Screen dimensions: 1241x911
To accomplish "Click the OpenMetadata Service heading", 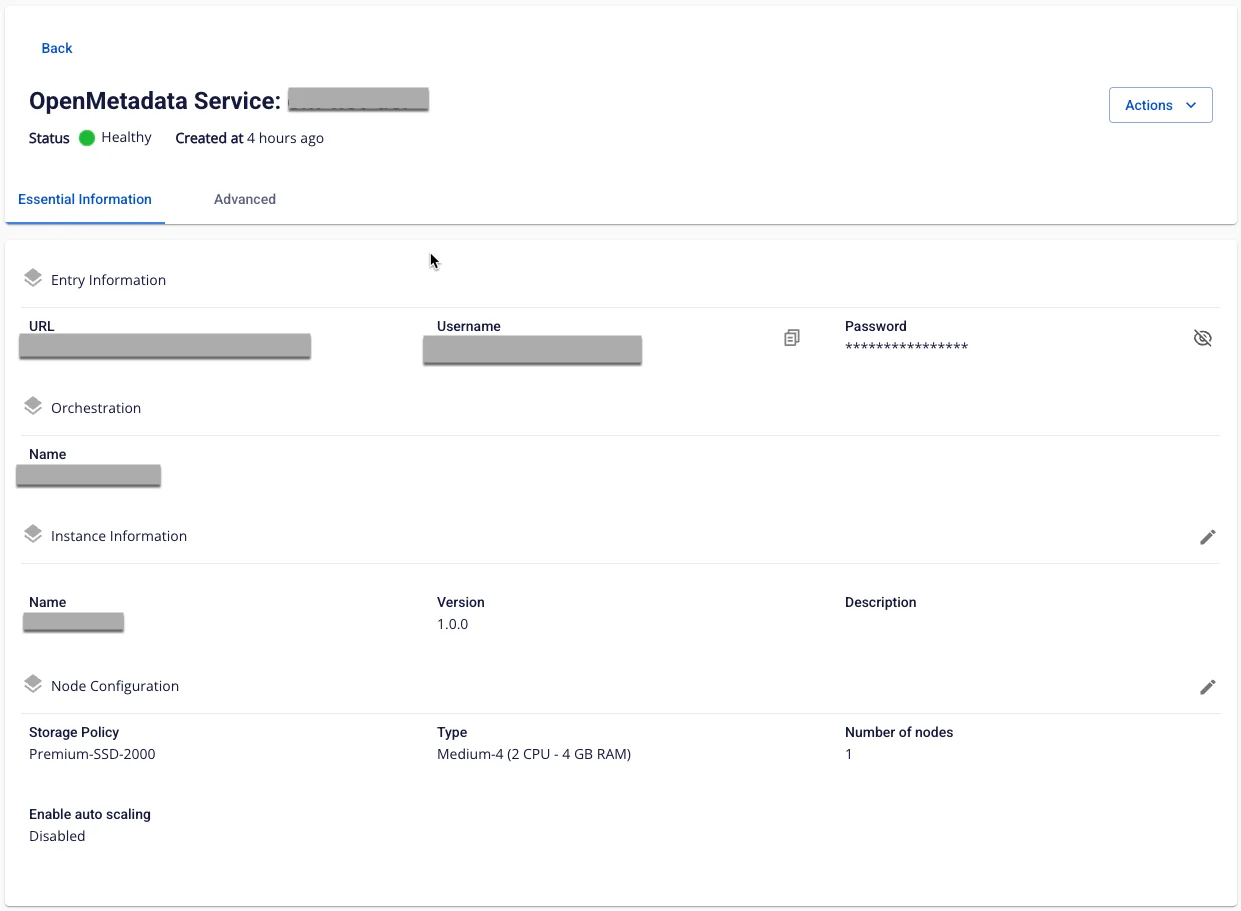I will point(154,101).
